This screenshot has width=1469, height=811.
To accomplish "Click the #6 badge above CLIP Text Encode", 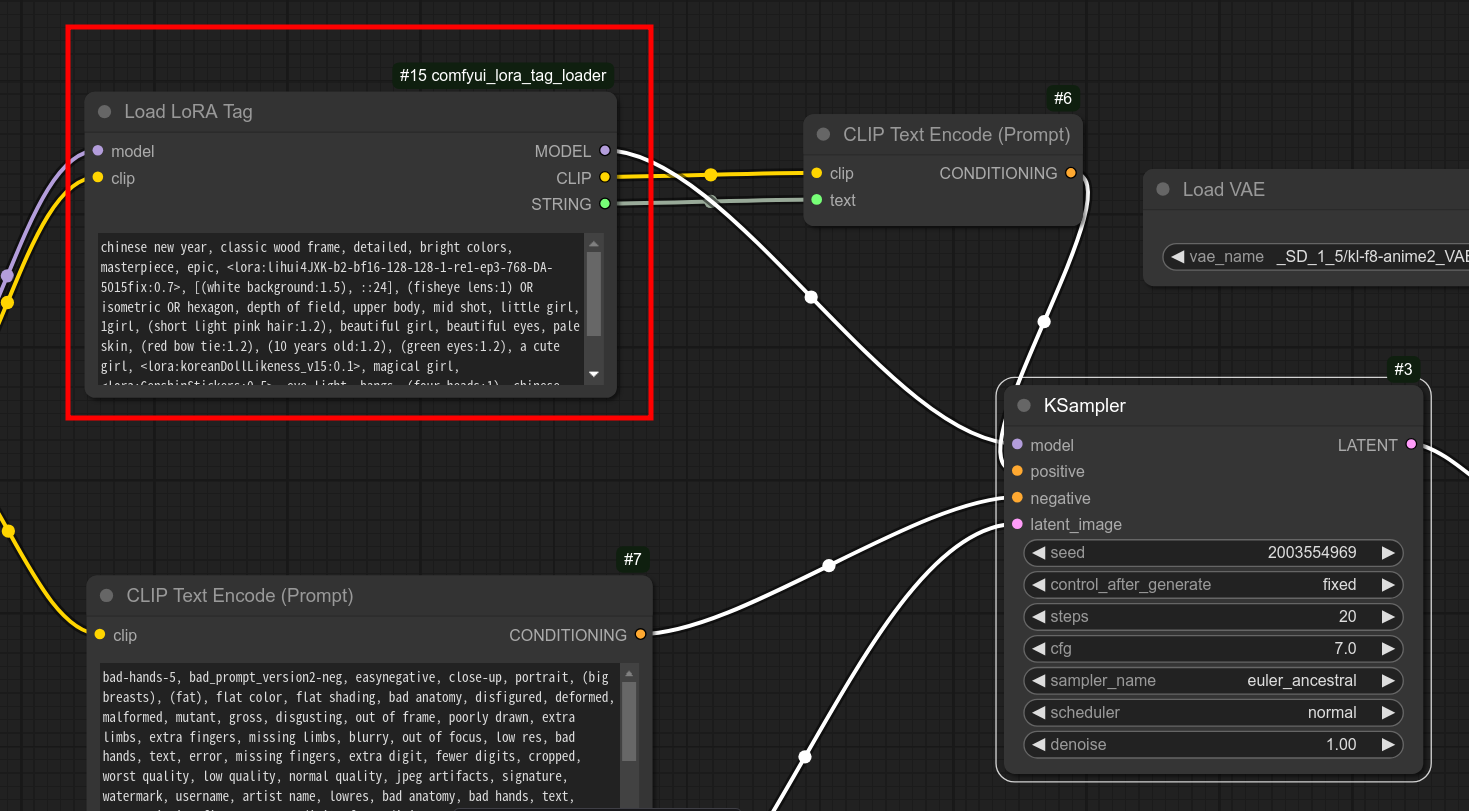I will point(1063,98).
